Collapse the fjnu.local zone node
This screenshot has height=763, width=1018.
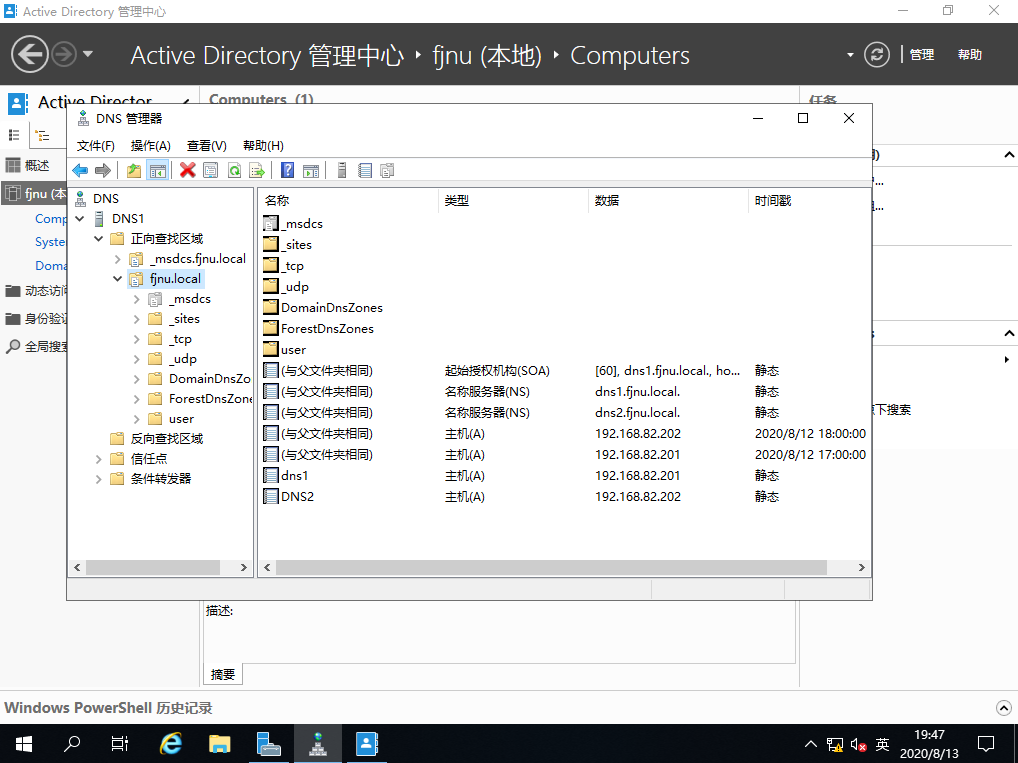[118, 279]
